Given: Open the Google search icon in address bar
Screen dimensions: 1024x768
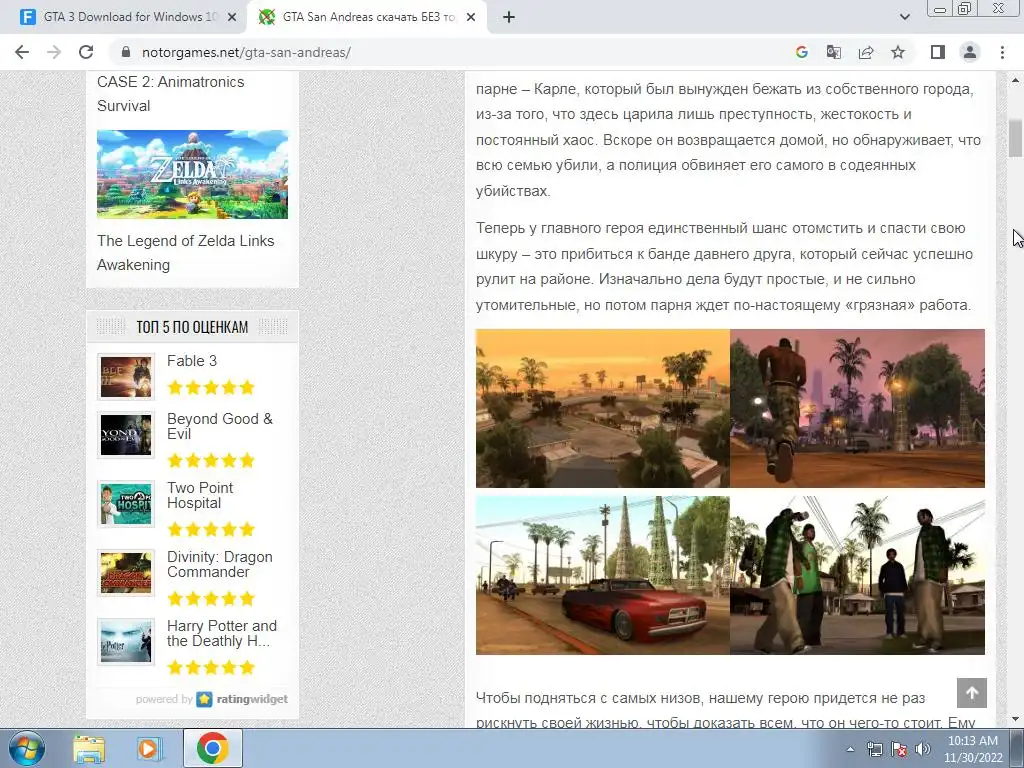Looking at the screenshot, I should coord(801,52).
